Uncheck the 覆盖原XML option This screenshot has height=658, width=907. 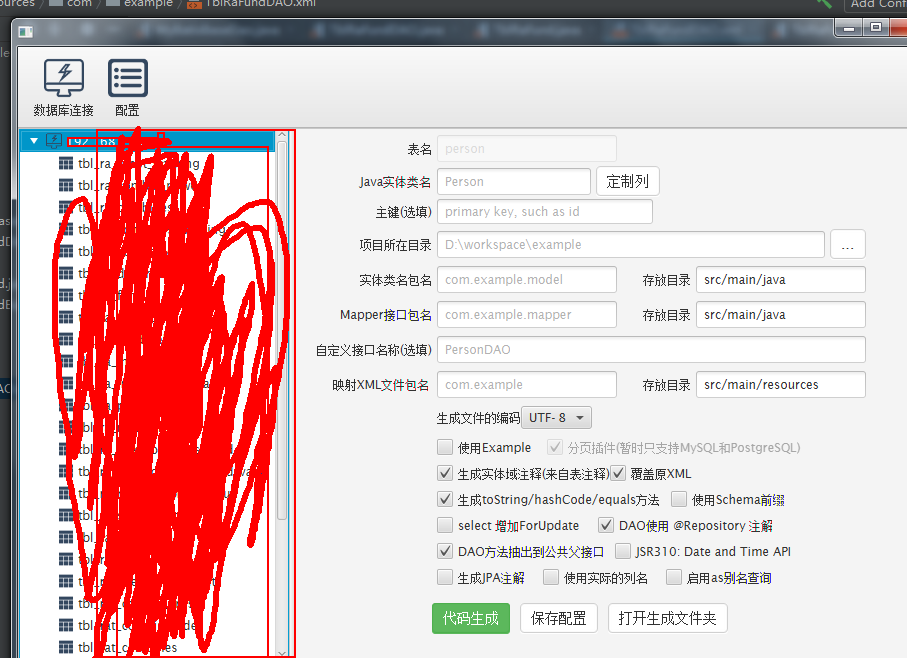618,473
